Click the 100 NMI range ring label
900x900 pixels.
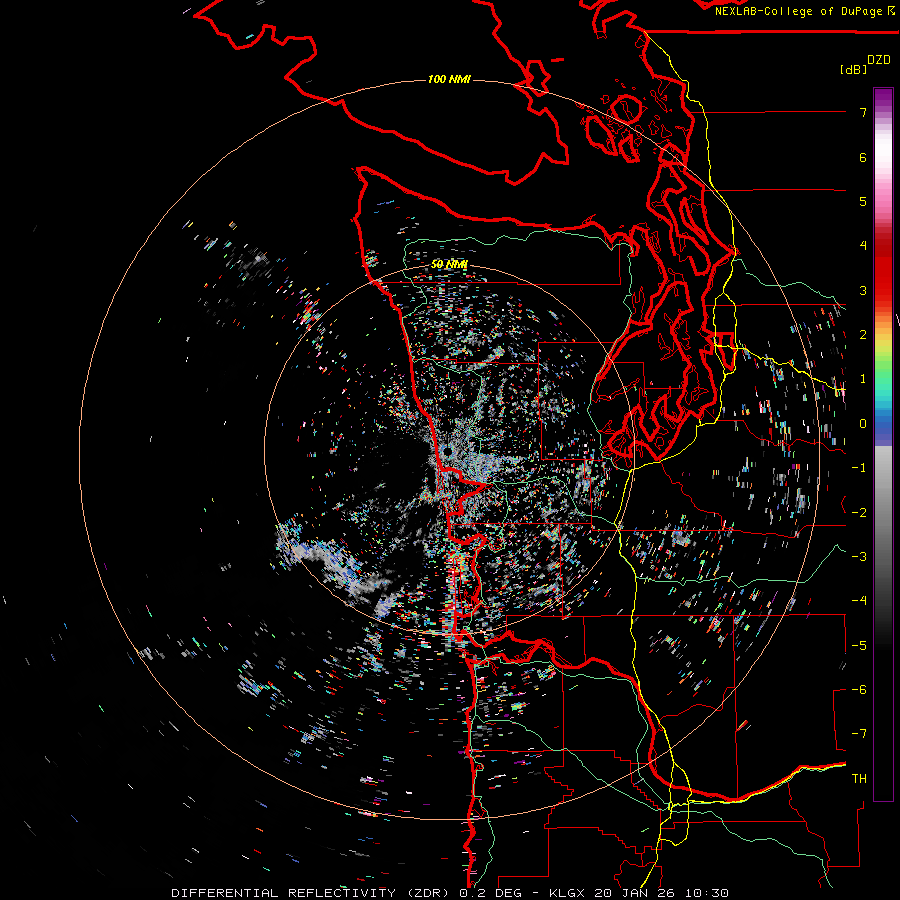(x=449, y=79)
